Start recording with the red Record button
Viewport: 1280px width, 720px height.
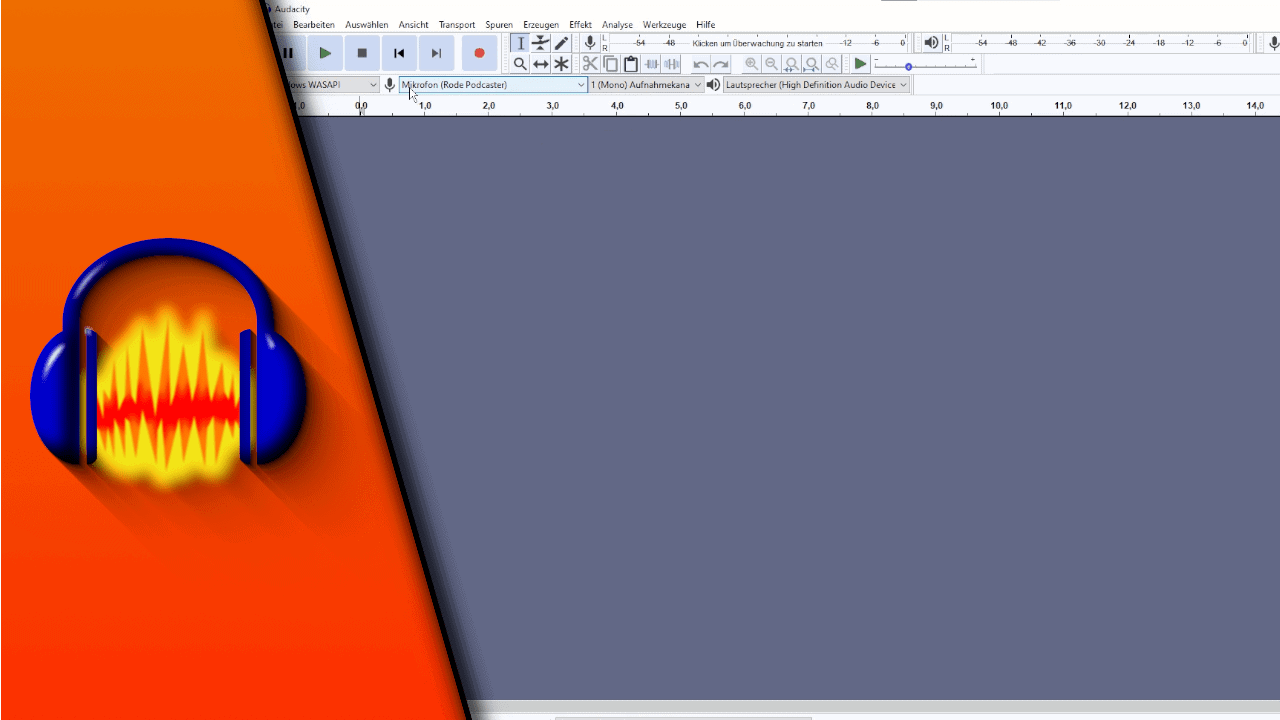(x=479, y=53)
